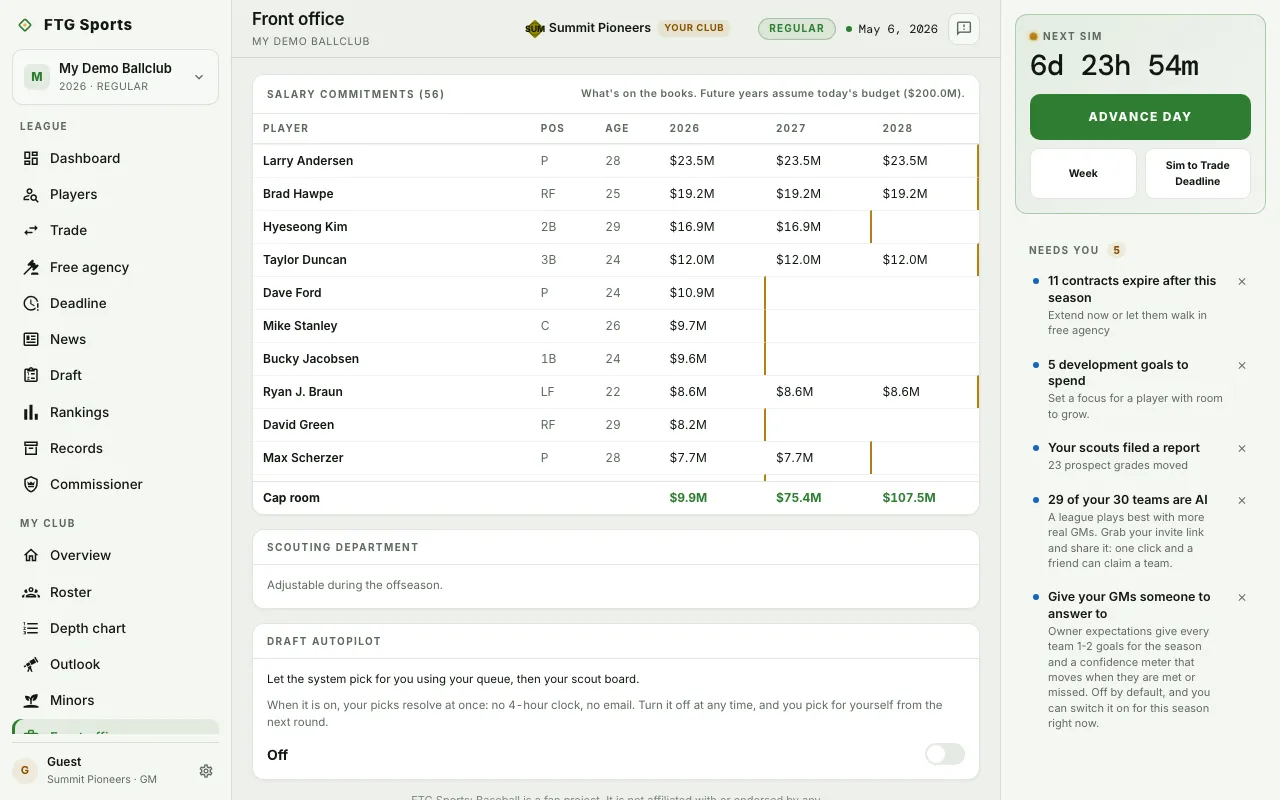The height and width of the screenshot is (800, 1280).
Task: Select Brad Hawpe in salary table
Action: (x=616, y=194)
